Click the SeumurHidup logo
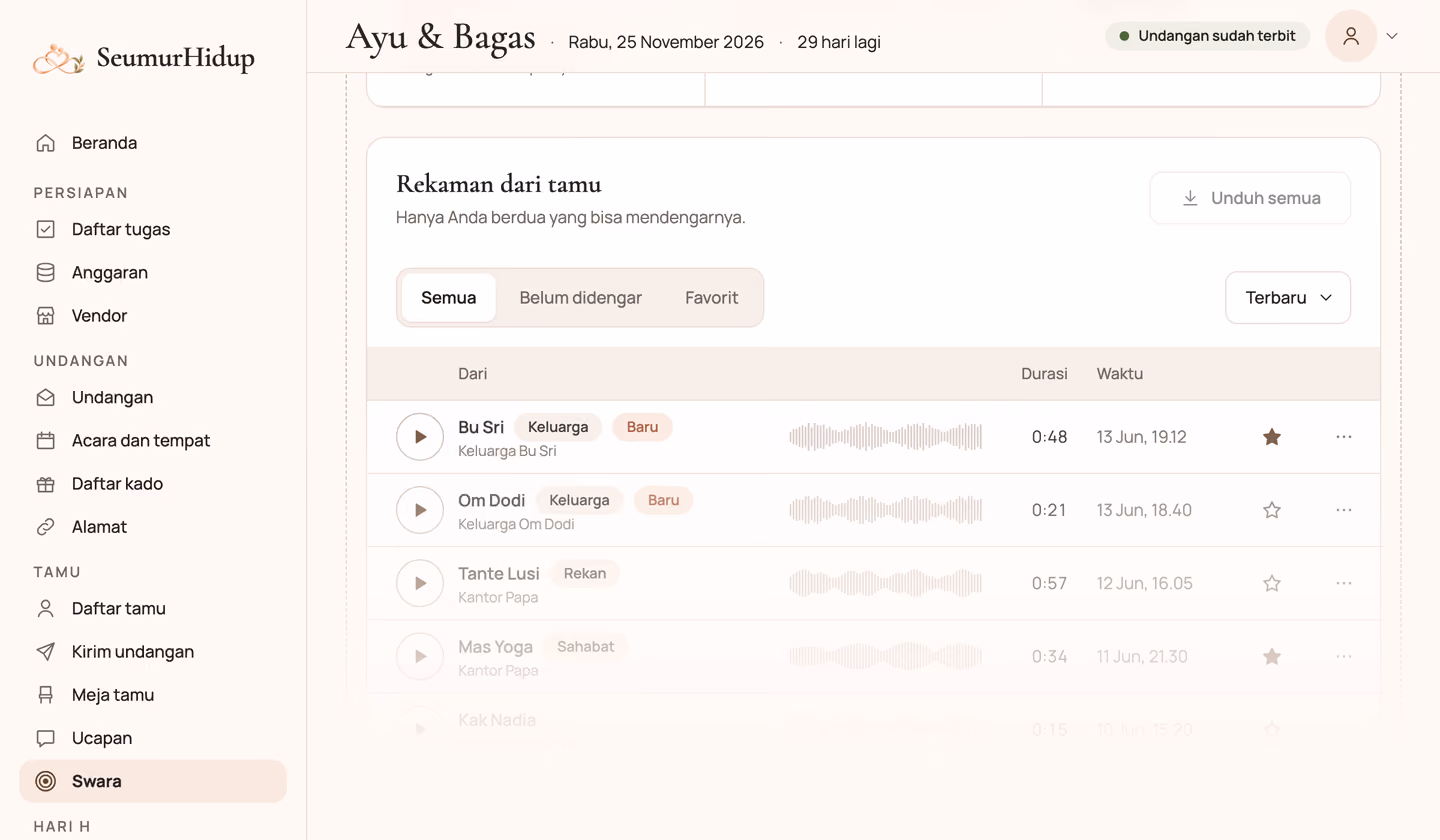Screen dimensions: 1440x840 pos(144,59)
